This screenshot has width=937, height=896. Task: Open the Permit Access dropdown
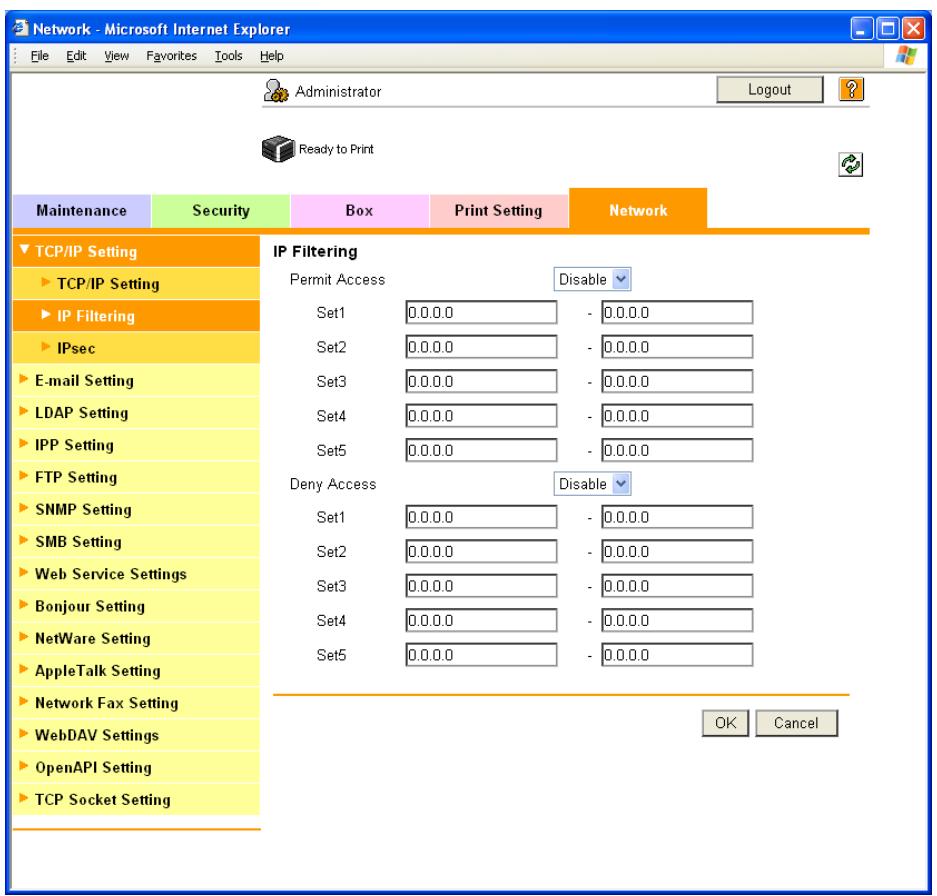click(x=592, y=279)
